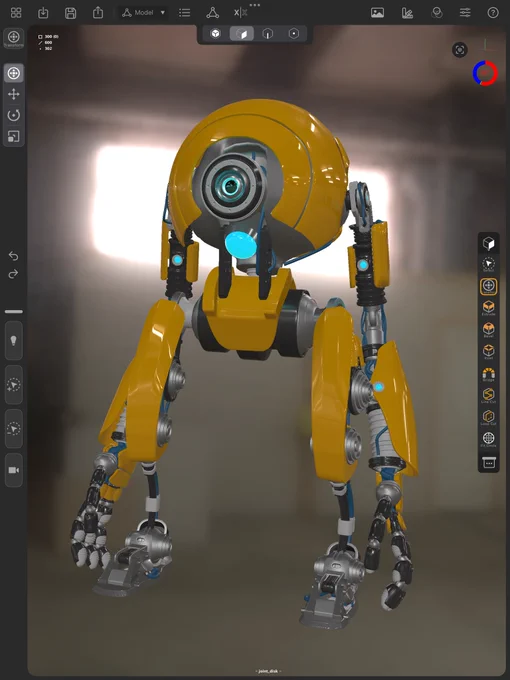The image size is (510, 680).
Task: Click the red-blue orientation gizmo ring
Action: pyautogui.click(x=485, y=73)
